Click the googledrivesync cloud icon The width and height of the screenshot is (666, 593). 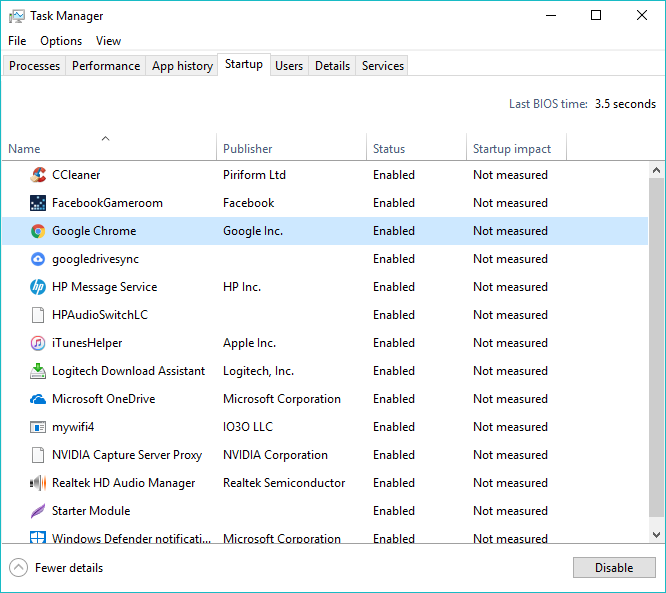pos(38,259)
